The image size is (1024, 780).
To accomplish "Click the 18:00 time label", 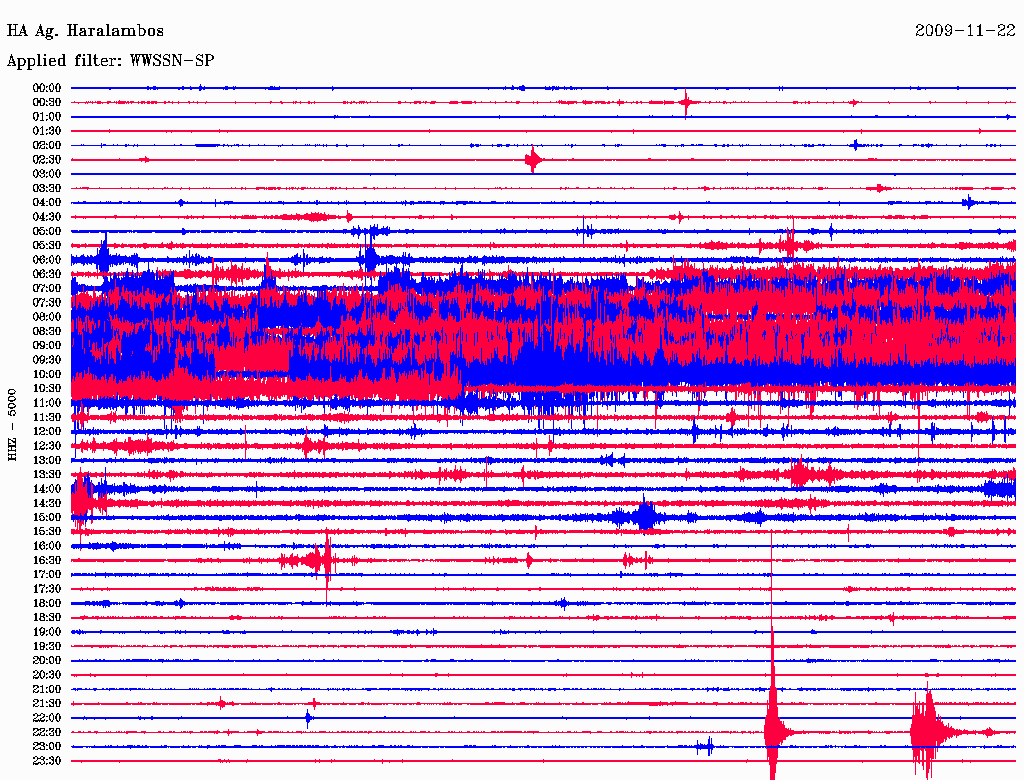I will 47,604.
